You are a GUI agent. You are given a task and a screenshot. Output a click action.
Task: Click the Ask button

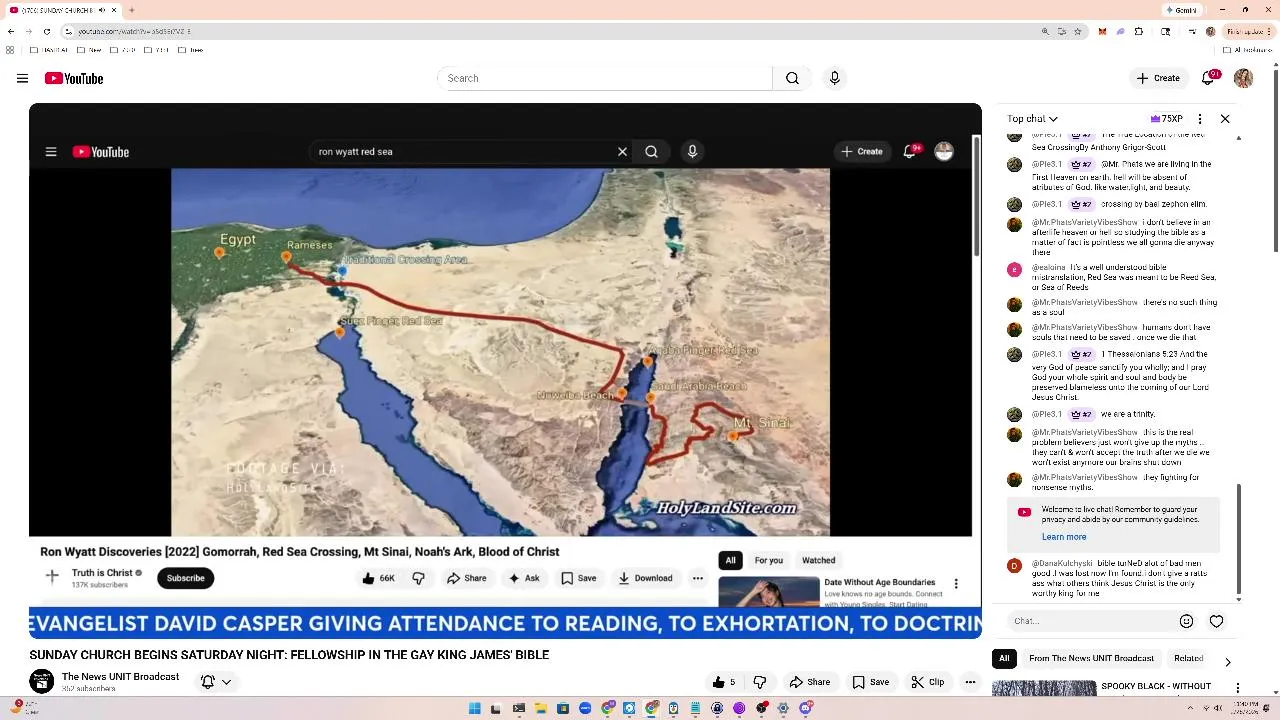tap(524, 578)
